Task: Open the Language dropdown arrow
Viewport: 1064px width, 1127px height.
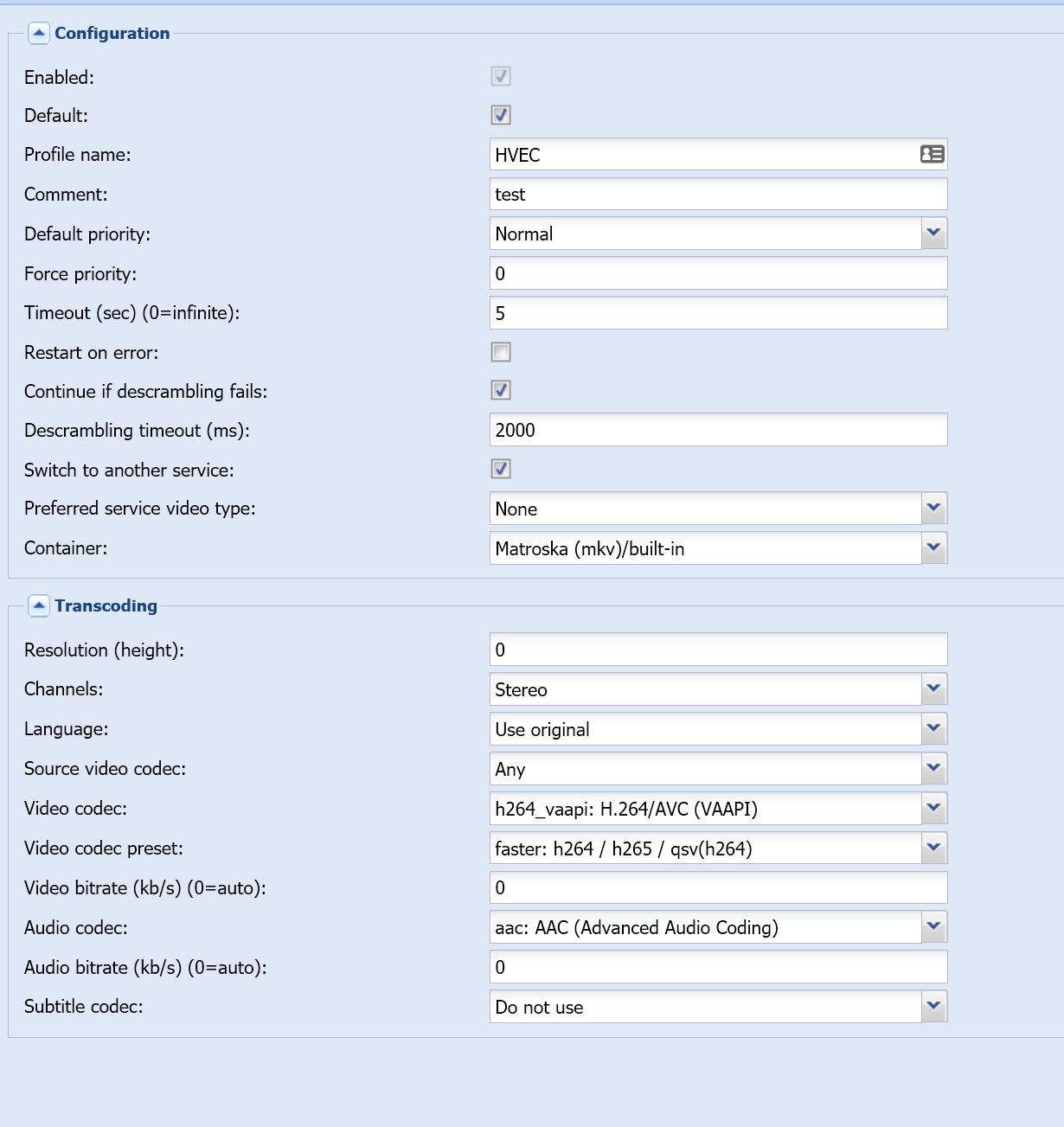Action: (934, 729)
